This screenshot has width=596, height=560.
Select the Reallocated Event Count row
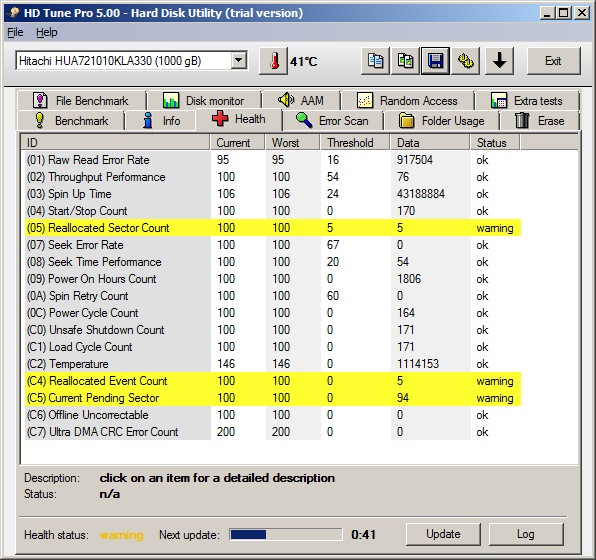(x=273, y=381)
